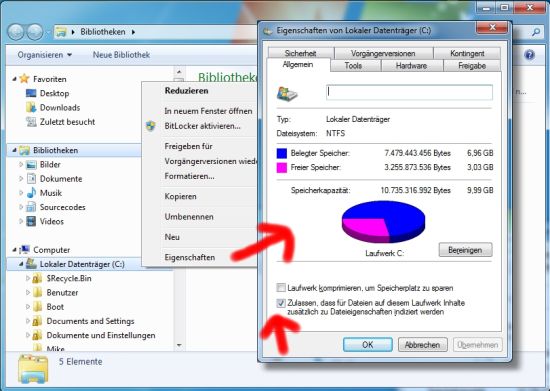The image size is (550, 391).
Task: Click the Desktop icon in Favoriten
Action: point(31,93)
